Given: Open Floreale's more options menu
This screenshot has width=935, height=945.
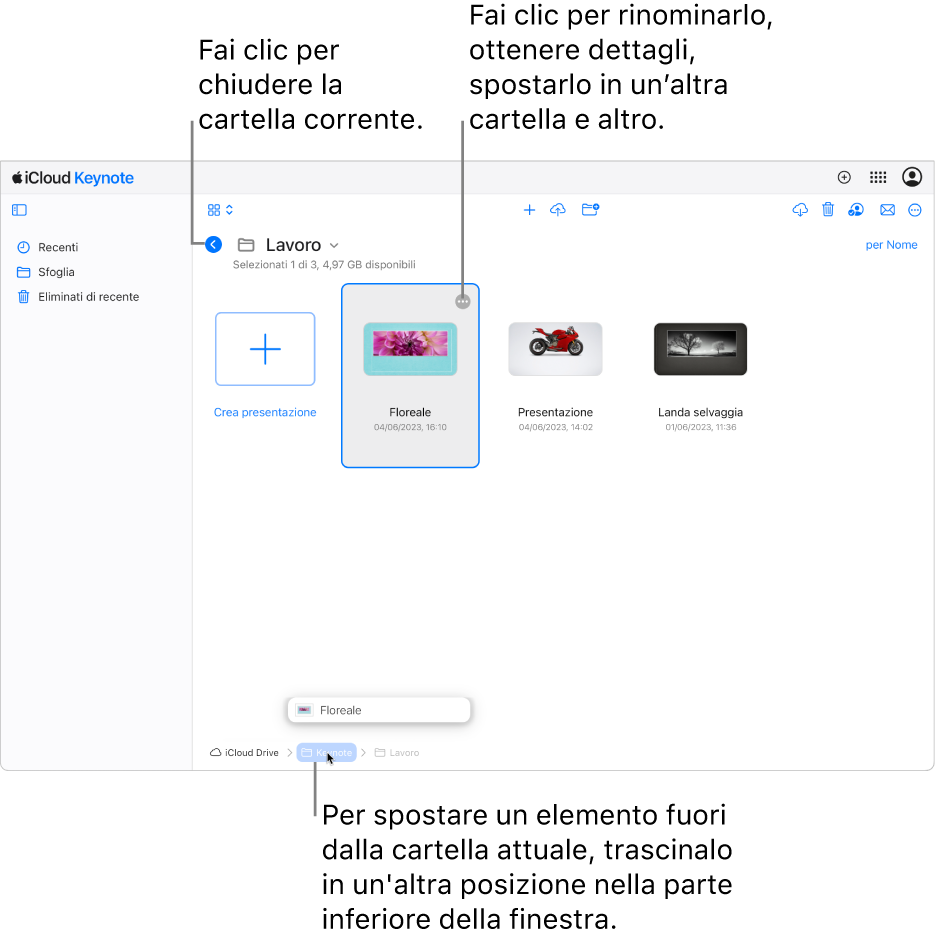Looking at the screenshot, I should (x=462, y=301).
